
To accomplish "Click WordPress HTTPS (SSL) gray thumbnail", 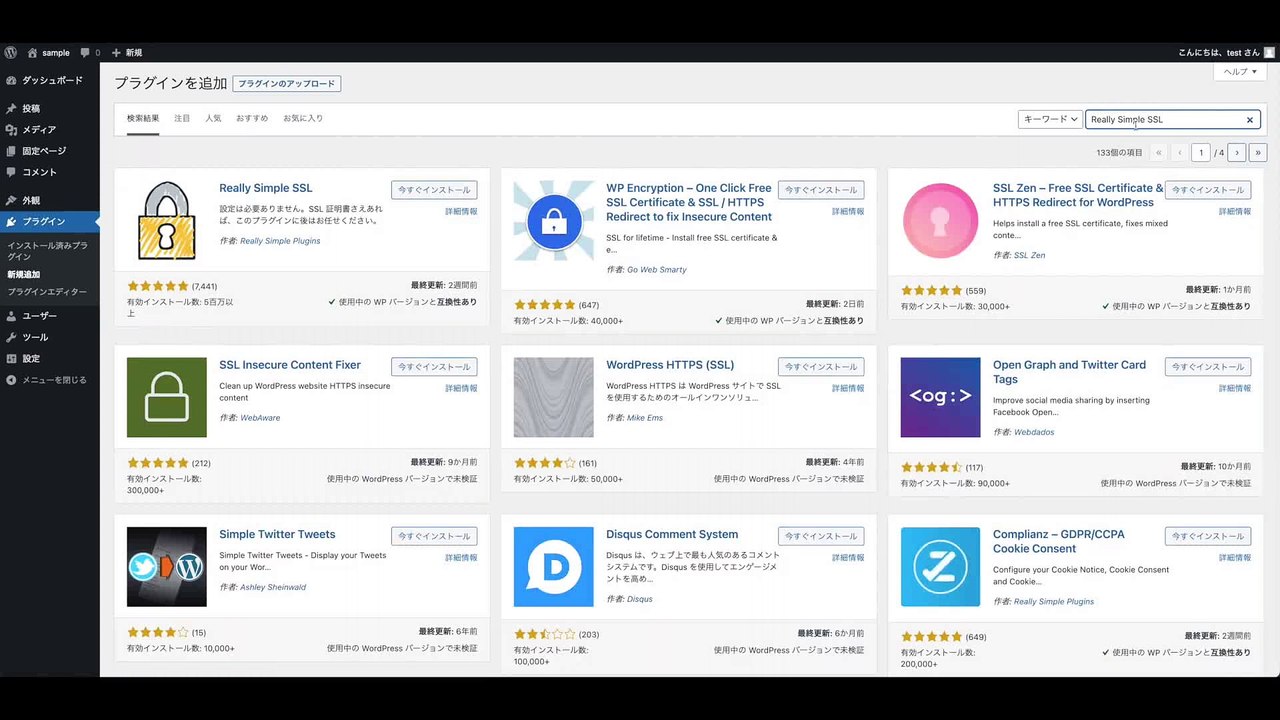I will [x=554, y=397].
